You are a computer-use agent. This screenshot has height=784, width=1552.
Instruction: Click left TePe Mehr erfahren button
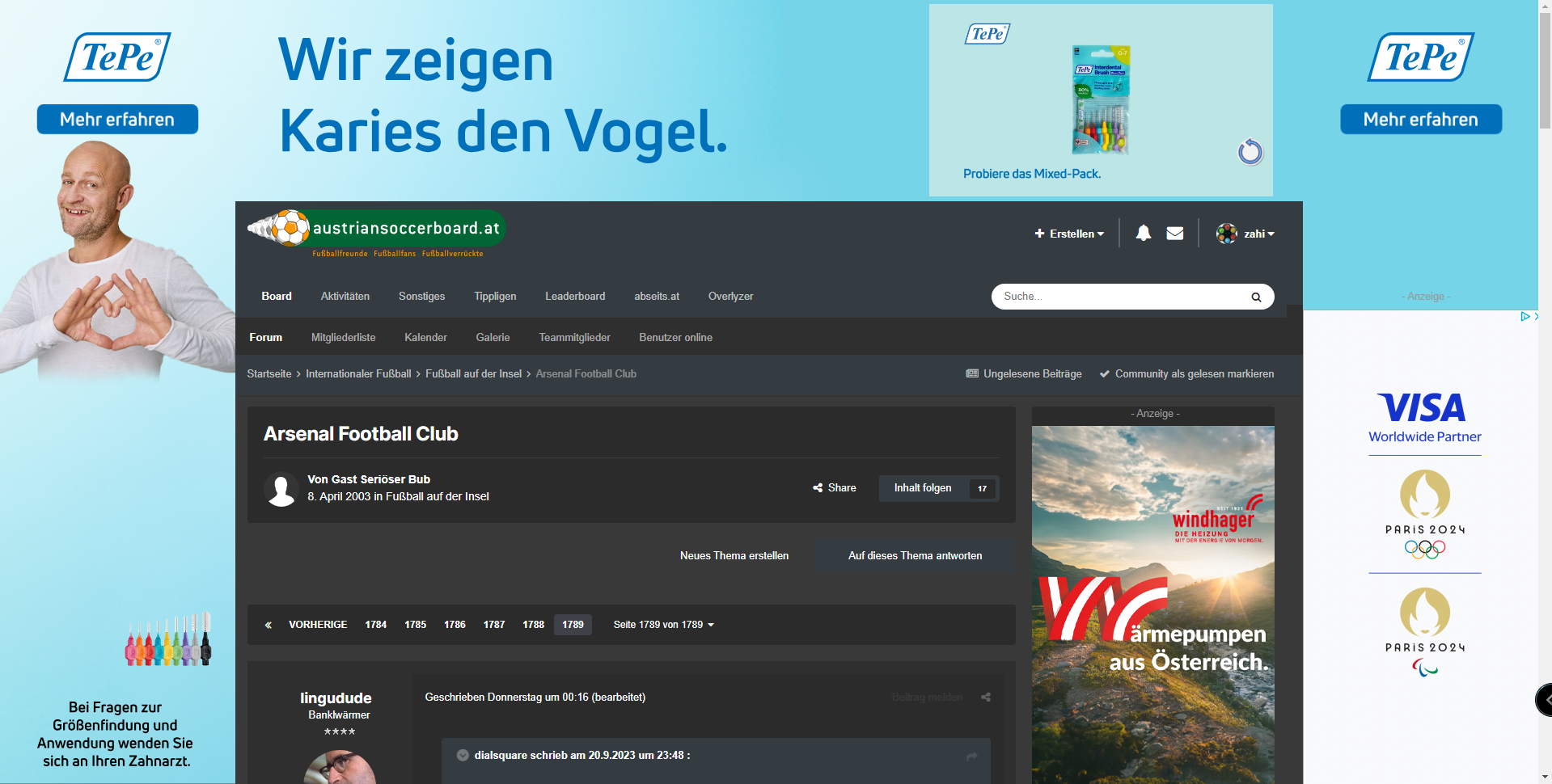tap(117, 120)
